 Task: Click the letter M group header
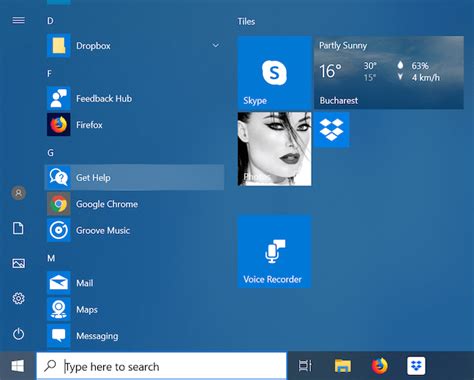pos(51,258)
